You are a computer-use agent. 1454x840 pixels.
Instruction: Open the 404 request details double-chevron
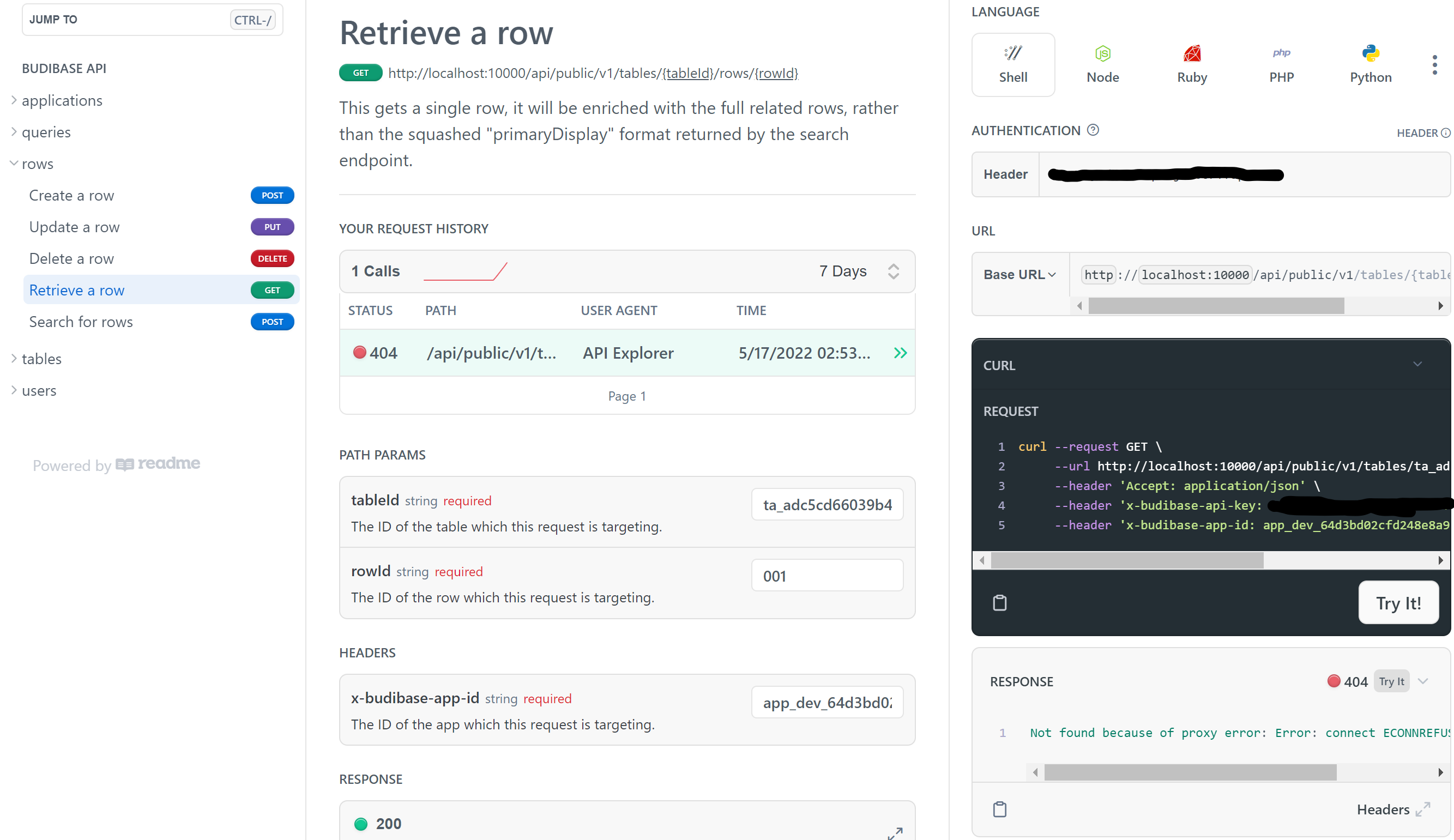[900, 353]
